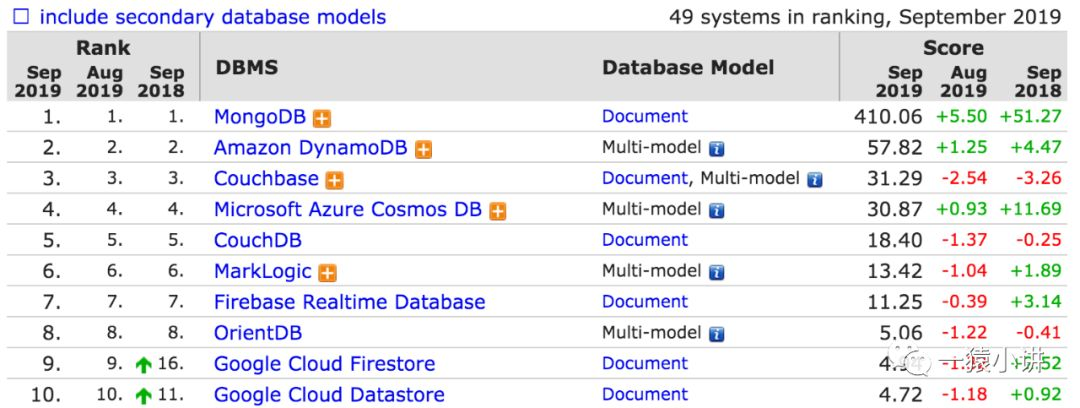This screenshot has width=1080, height=408.
Task: Click Multi-model info icon in OrientDB row
Action: [x=717, y=334]
